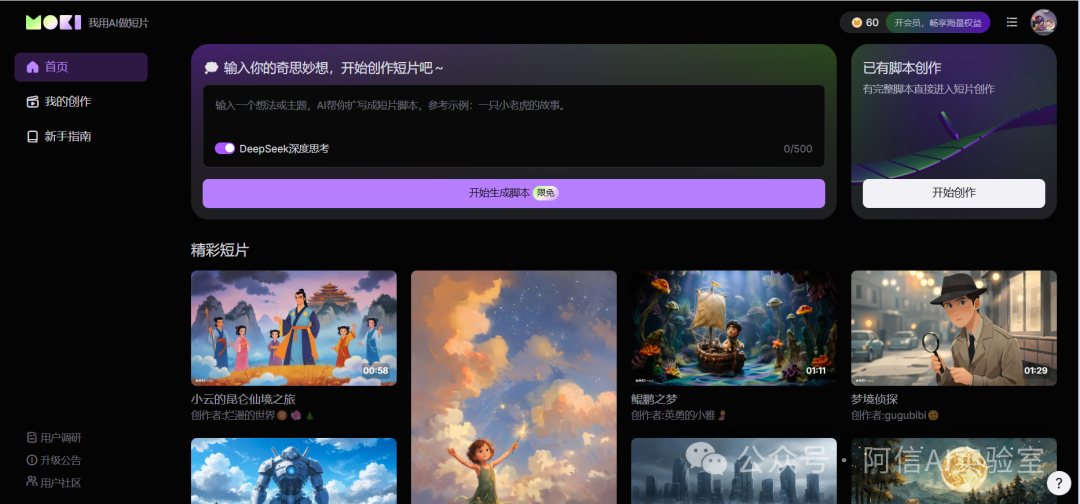Click the info icon beside 升级公告
Screen dimensions: 1080x504
click(31, 460)
